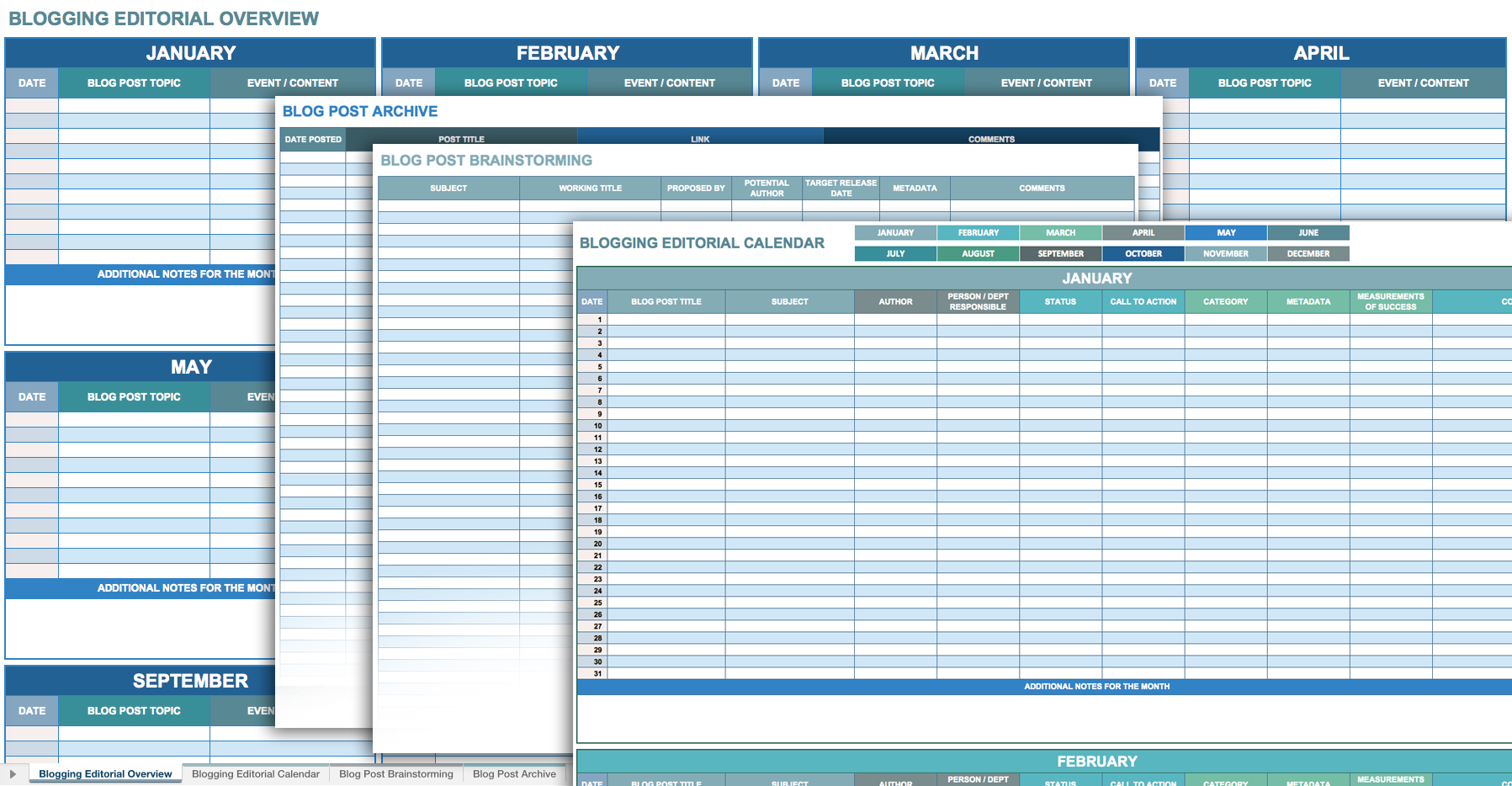Jump to FEBRUARY using the calendar month buttons

979,233
